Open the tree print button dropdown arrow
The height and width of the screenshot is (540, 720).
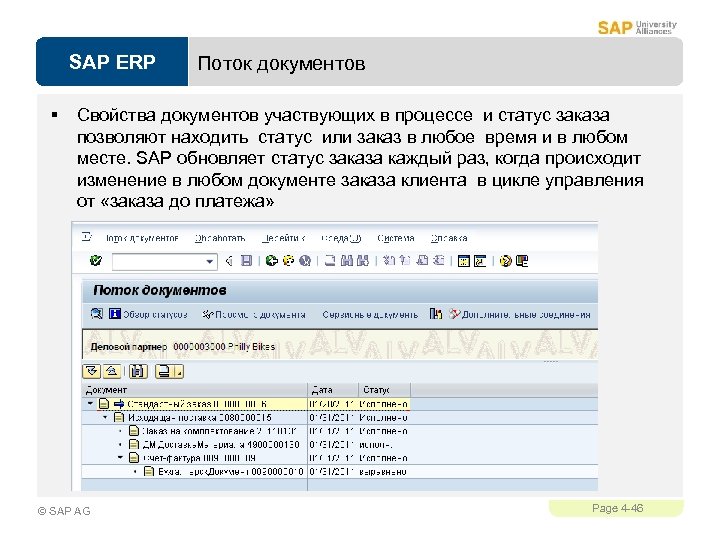[179, 371]
